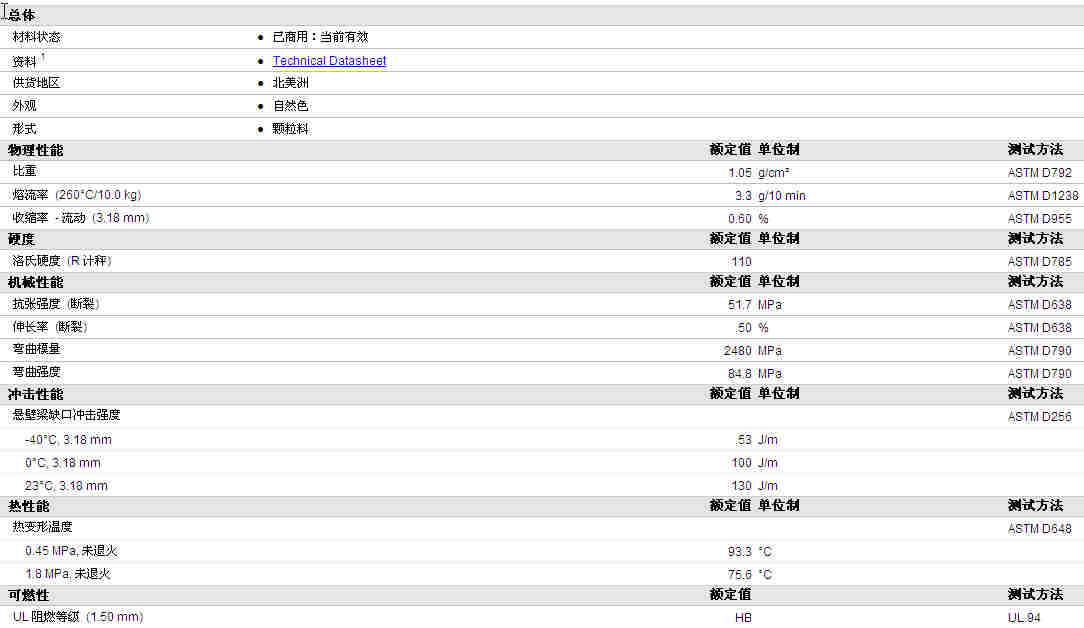Click the ASTM D955 test method
Image resolution: width=1084 pixels, height=628 pixels.
tap(1039, 219)
